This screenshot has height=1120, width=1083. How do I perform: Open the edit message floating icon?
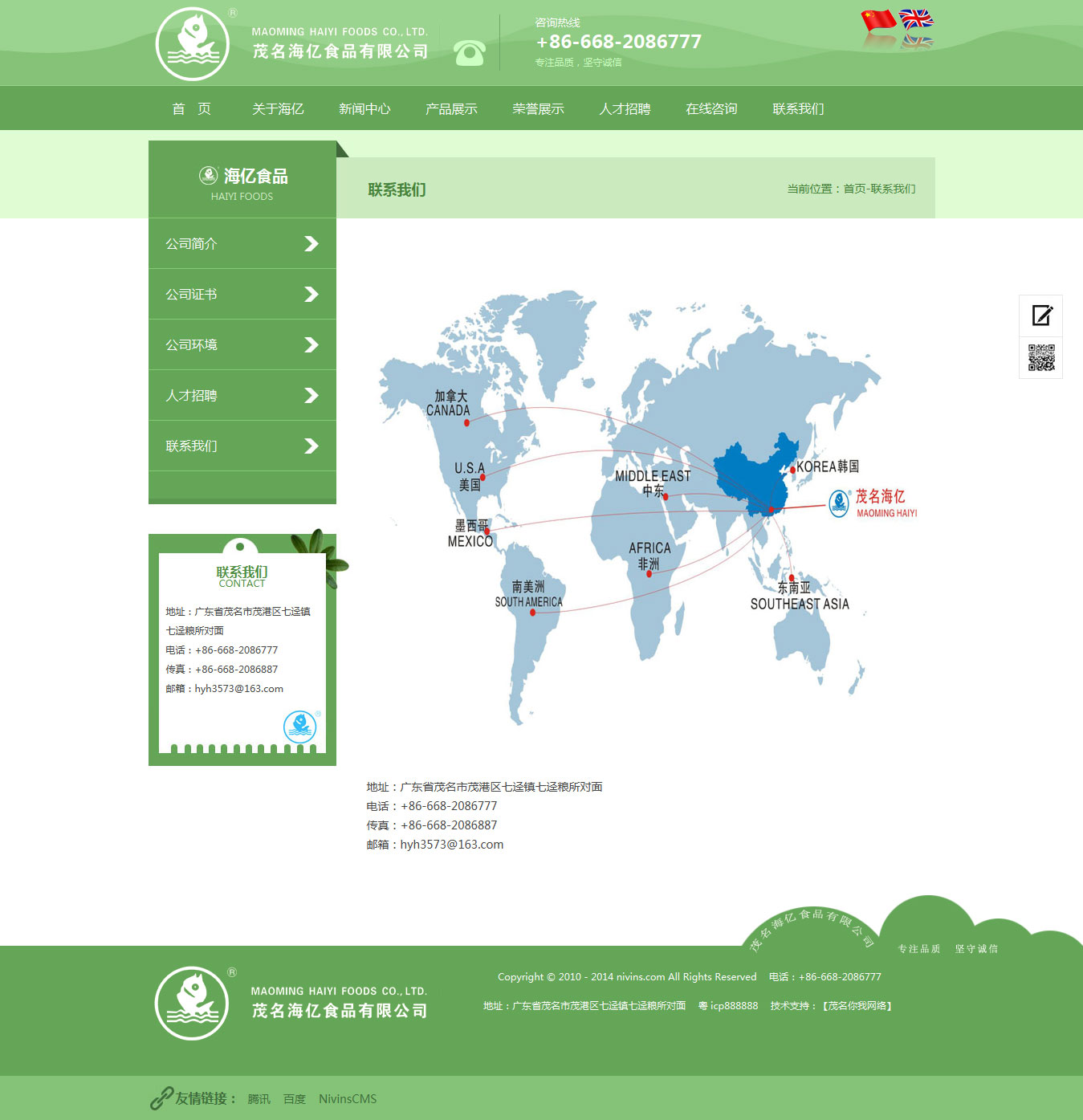point(1041,316)
